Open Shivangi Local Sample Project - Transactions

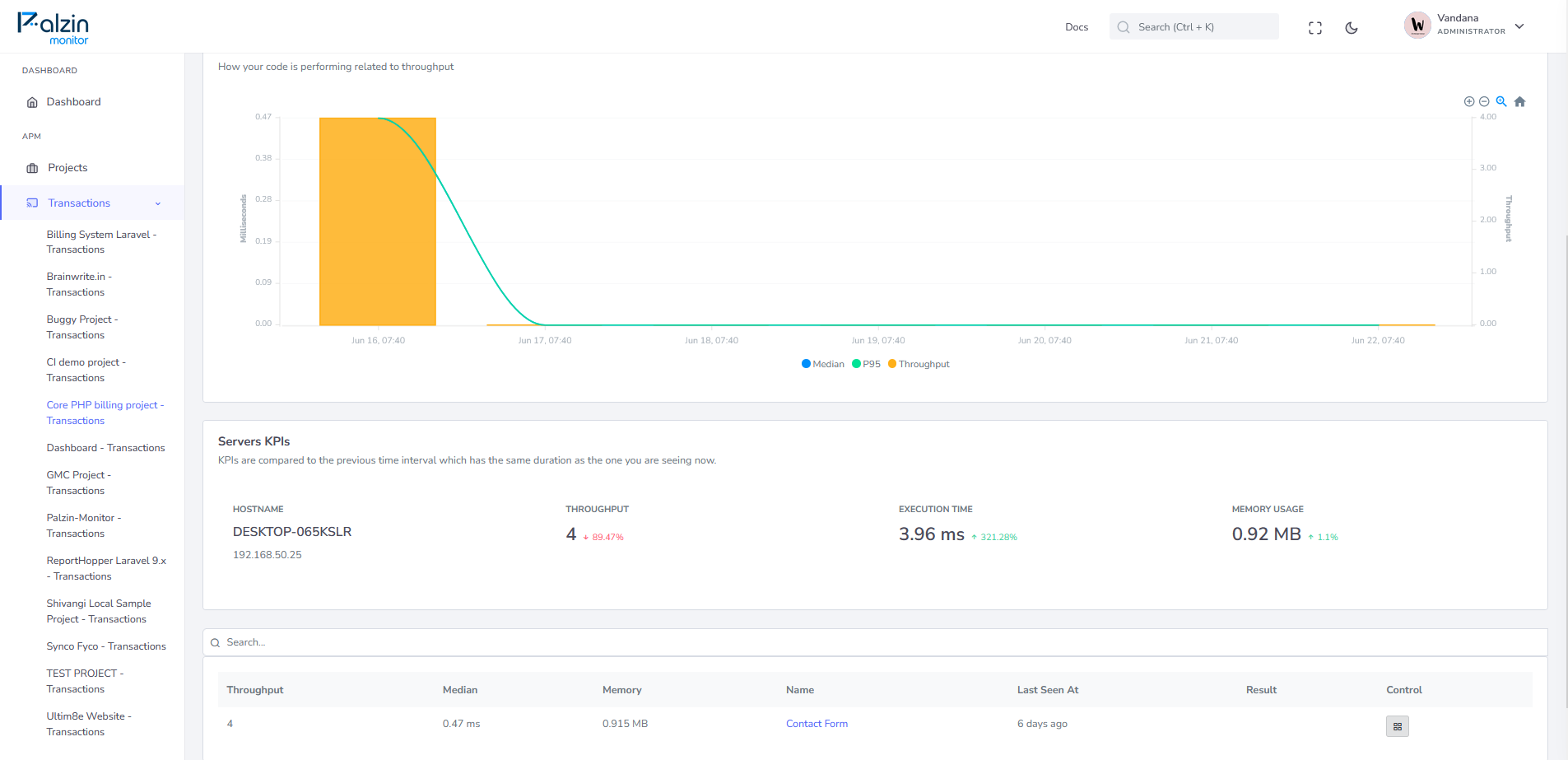(99, 611)
